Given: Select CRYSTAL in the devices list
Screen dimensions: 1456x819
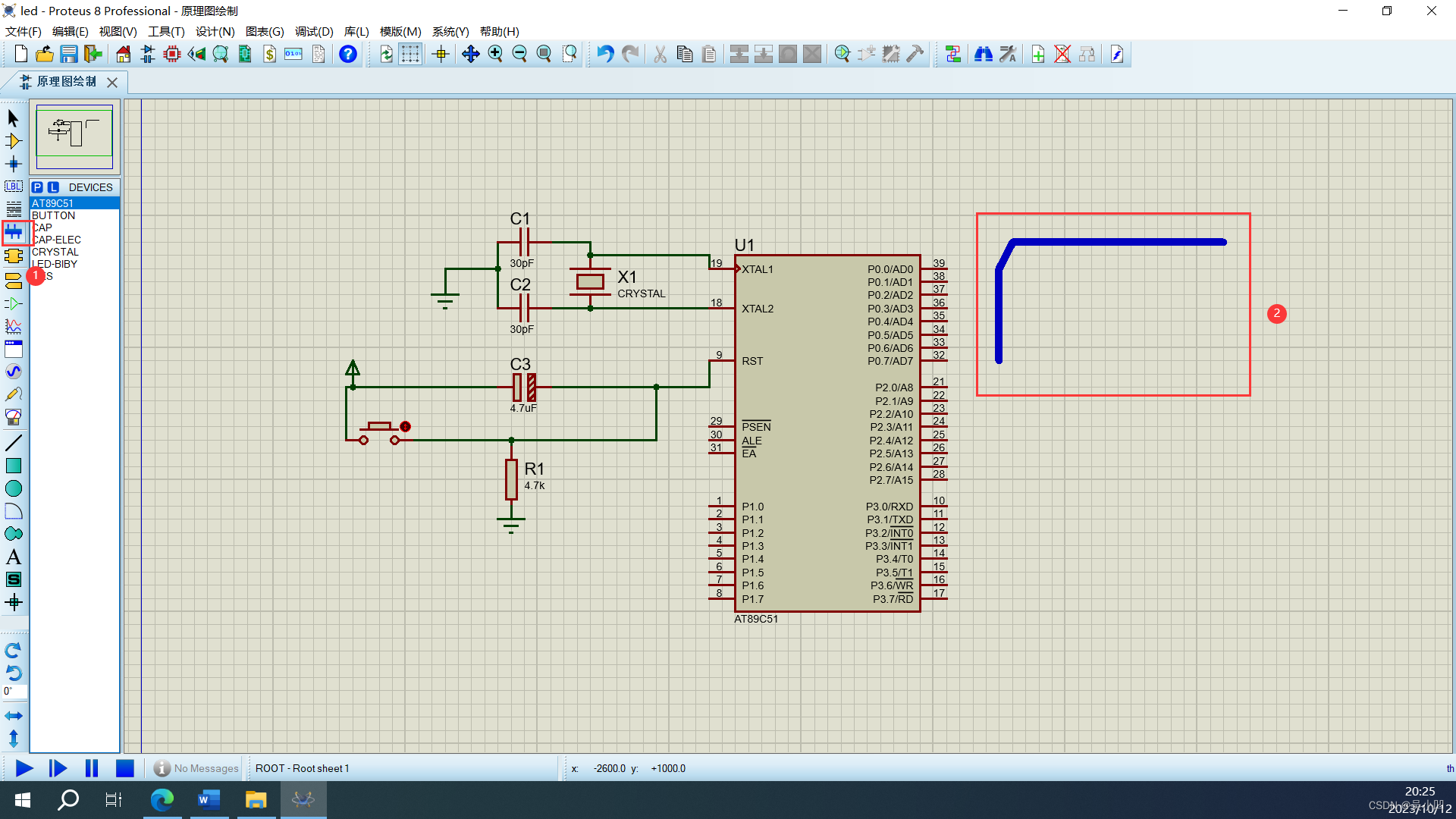Looking at the screenshot, I should pyautogui.click(x=55, y=252).
